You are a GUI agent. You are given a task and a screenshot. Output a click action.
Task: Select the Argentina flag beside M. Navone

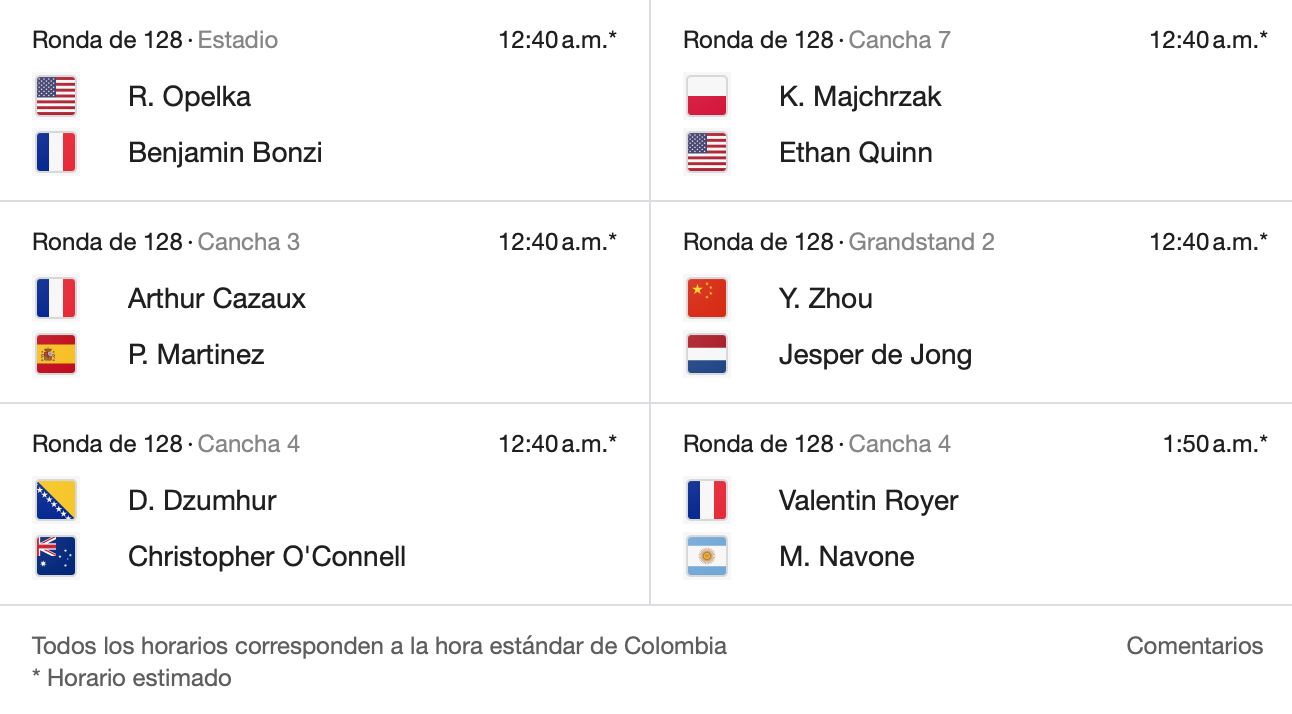click(707, 556)
